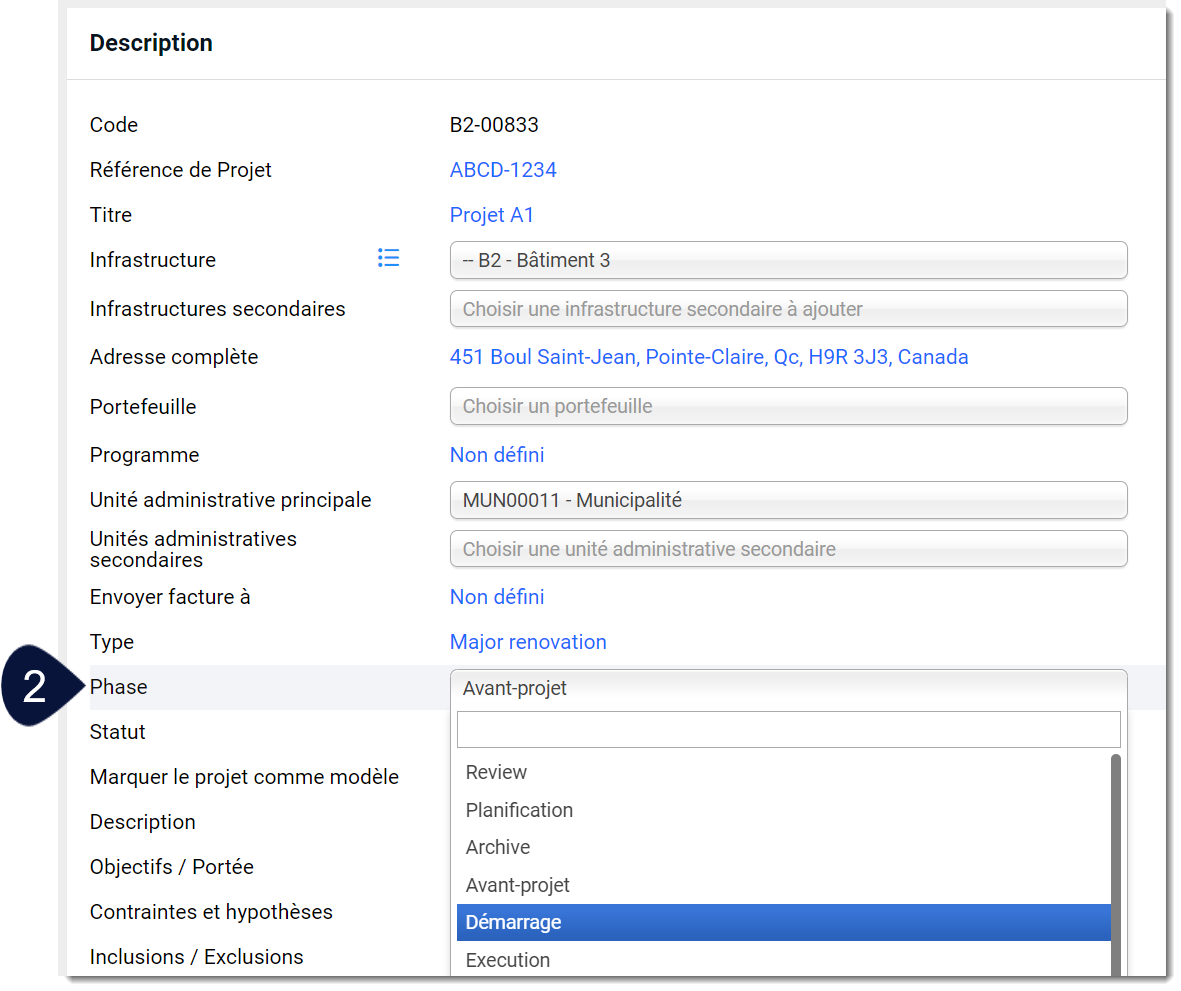Select Review in the Phase list
Viewport: 1181px width, 991px height.
[x=783, y=773]
